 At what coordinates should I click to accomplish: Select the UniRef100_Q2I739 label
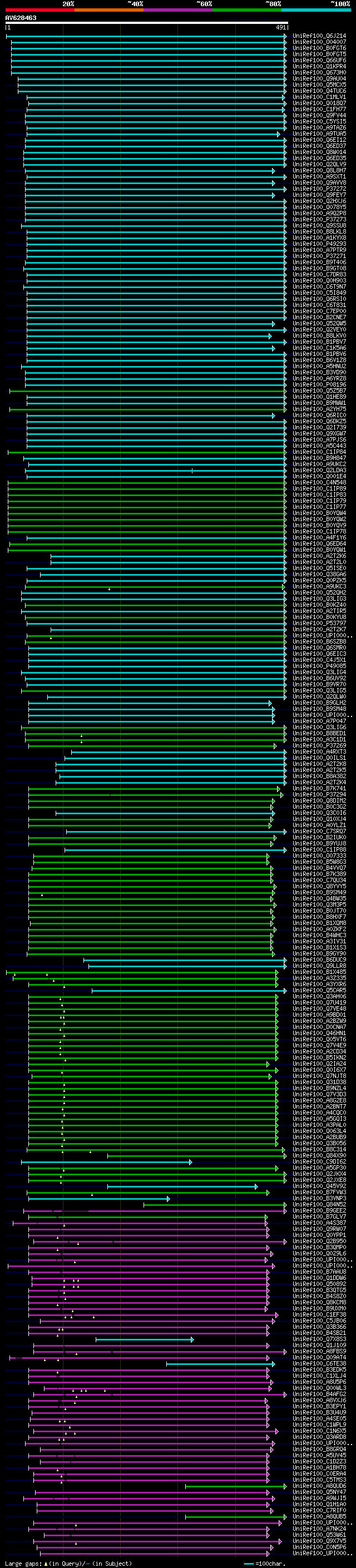[x=319, y=427]
